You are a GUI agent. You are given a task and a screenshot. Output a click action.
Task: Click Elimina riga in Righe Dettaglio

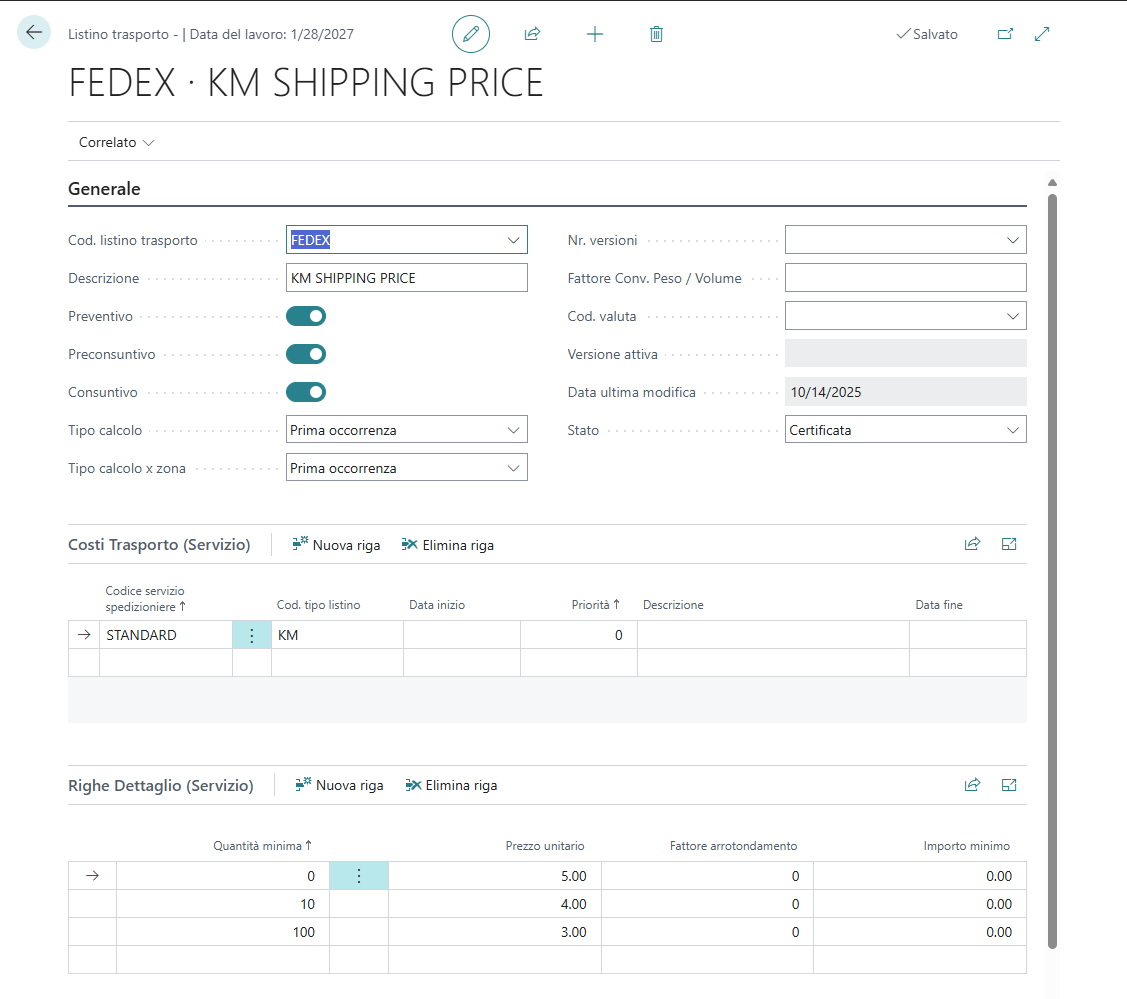click(x=451, y=785)
